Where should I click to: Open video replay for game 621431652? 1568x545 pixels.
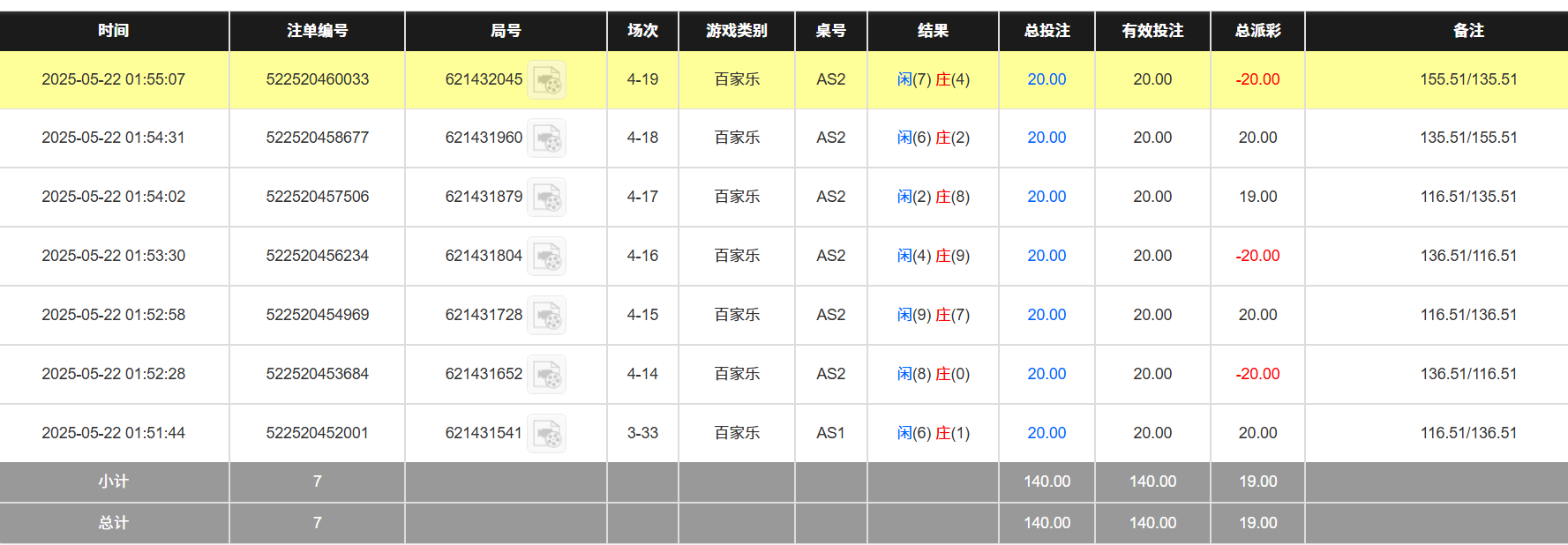546,373
